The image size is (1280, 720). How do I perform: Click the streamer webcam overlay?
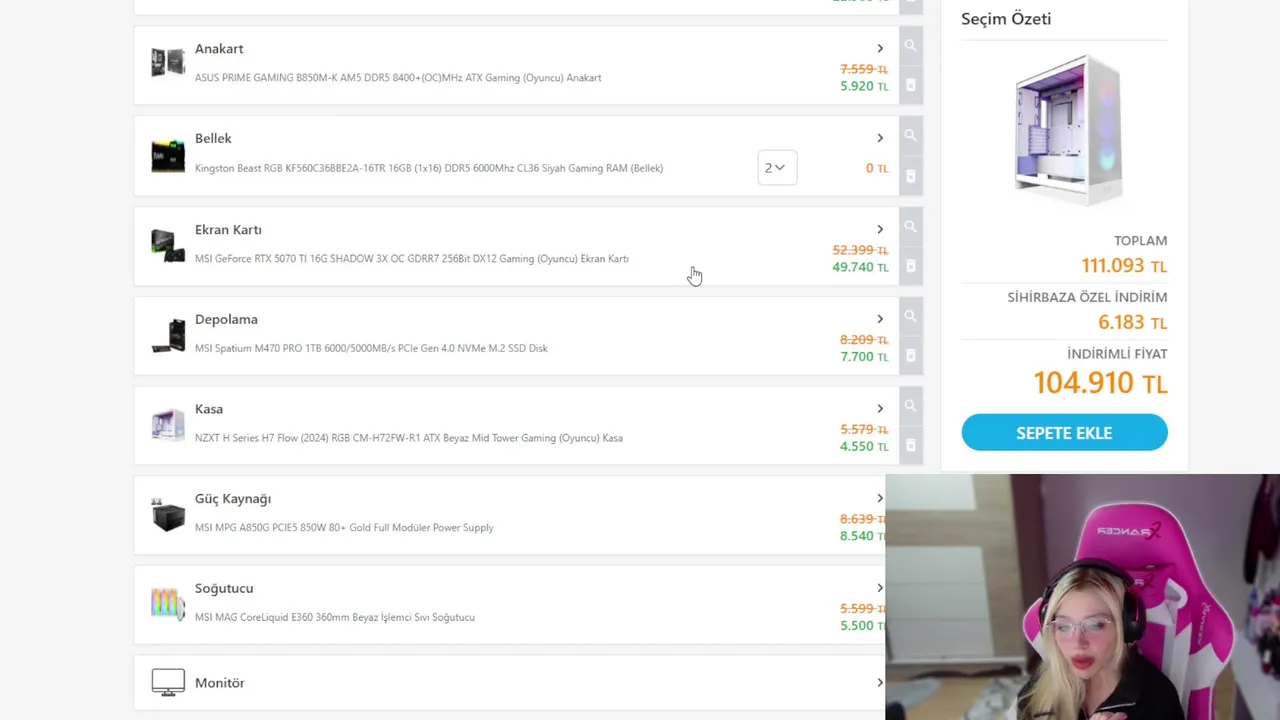pyautogui.click(x=1082, y=597)
